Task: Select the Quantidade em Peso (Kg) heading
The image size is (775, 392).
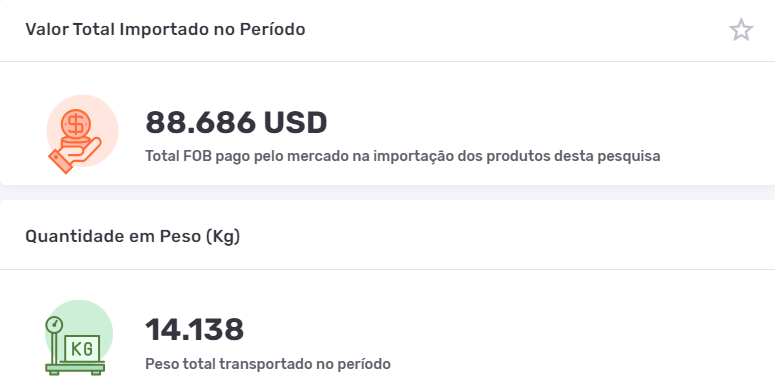Action: (x=132, y=236)
